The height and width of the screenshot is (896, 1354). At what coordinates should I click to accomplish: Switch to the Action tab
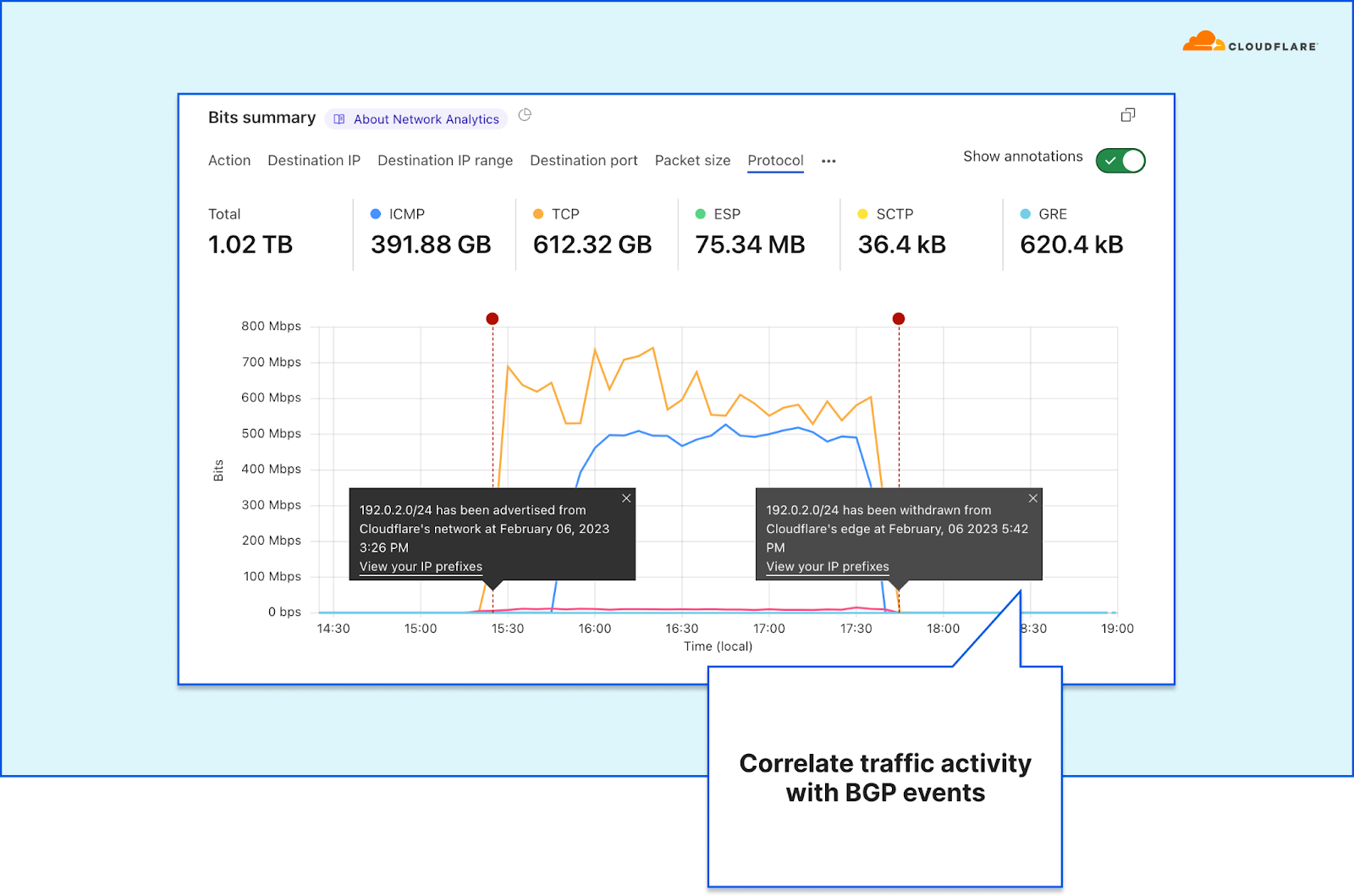point(228,160)
